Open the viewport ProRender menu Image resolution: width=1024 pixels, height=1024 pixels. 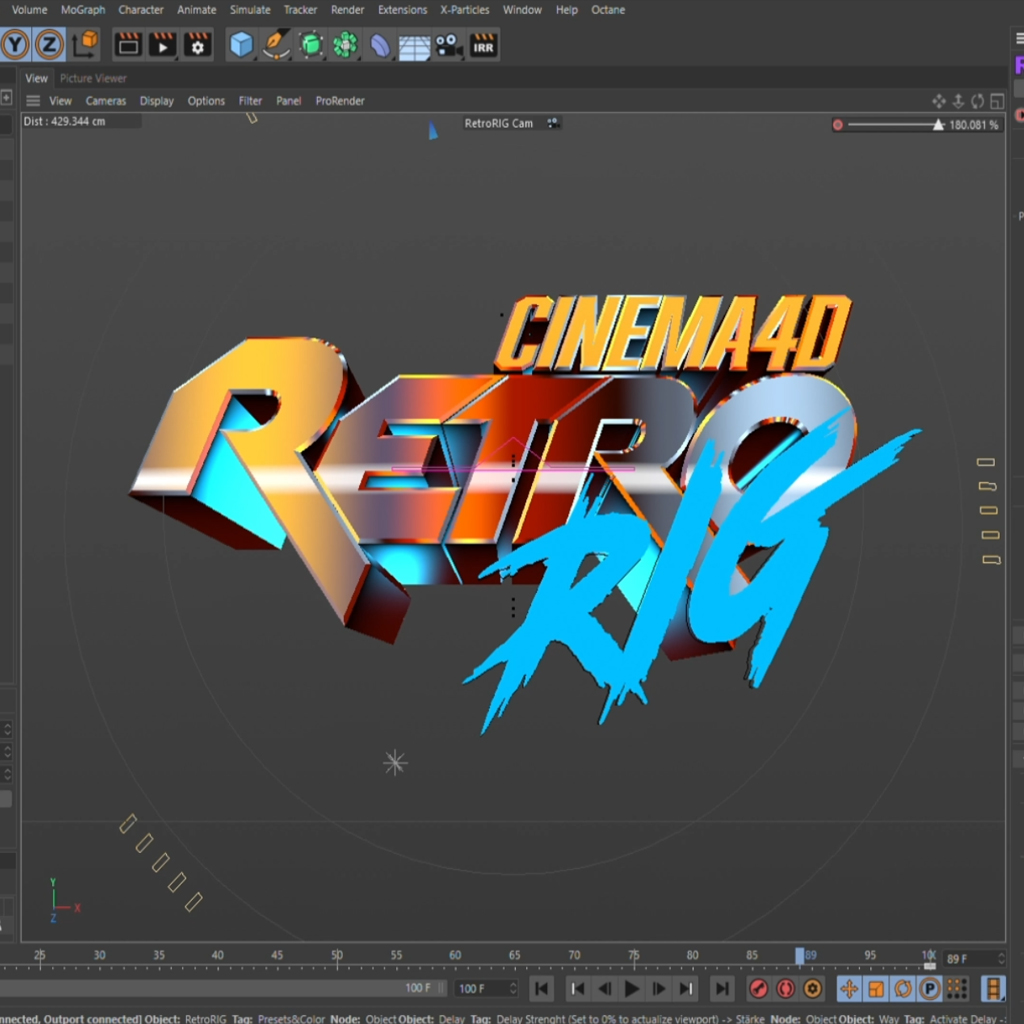[340, 101]
